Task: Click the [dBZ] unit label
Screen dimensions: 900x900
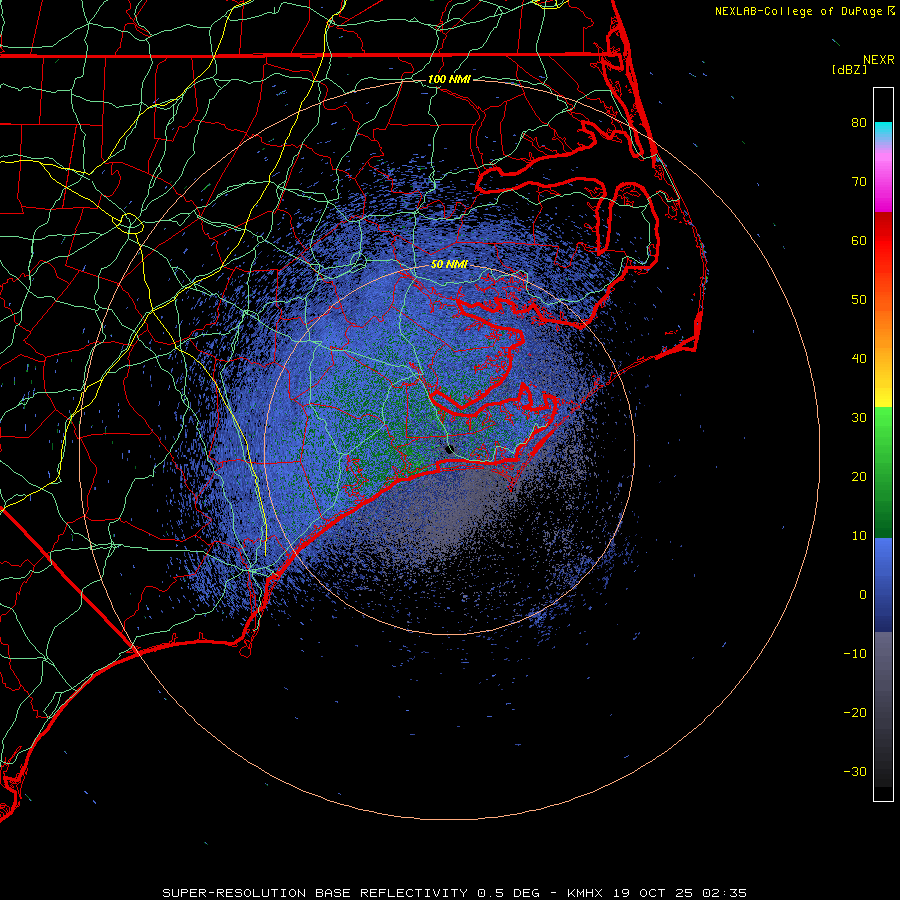Action: [849, 70]
